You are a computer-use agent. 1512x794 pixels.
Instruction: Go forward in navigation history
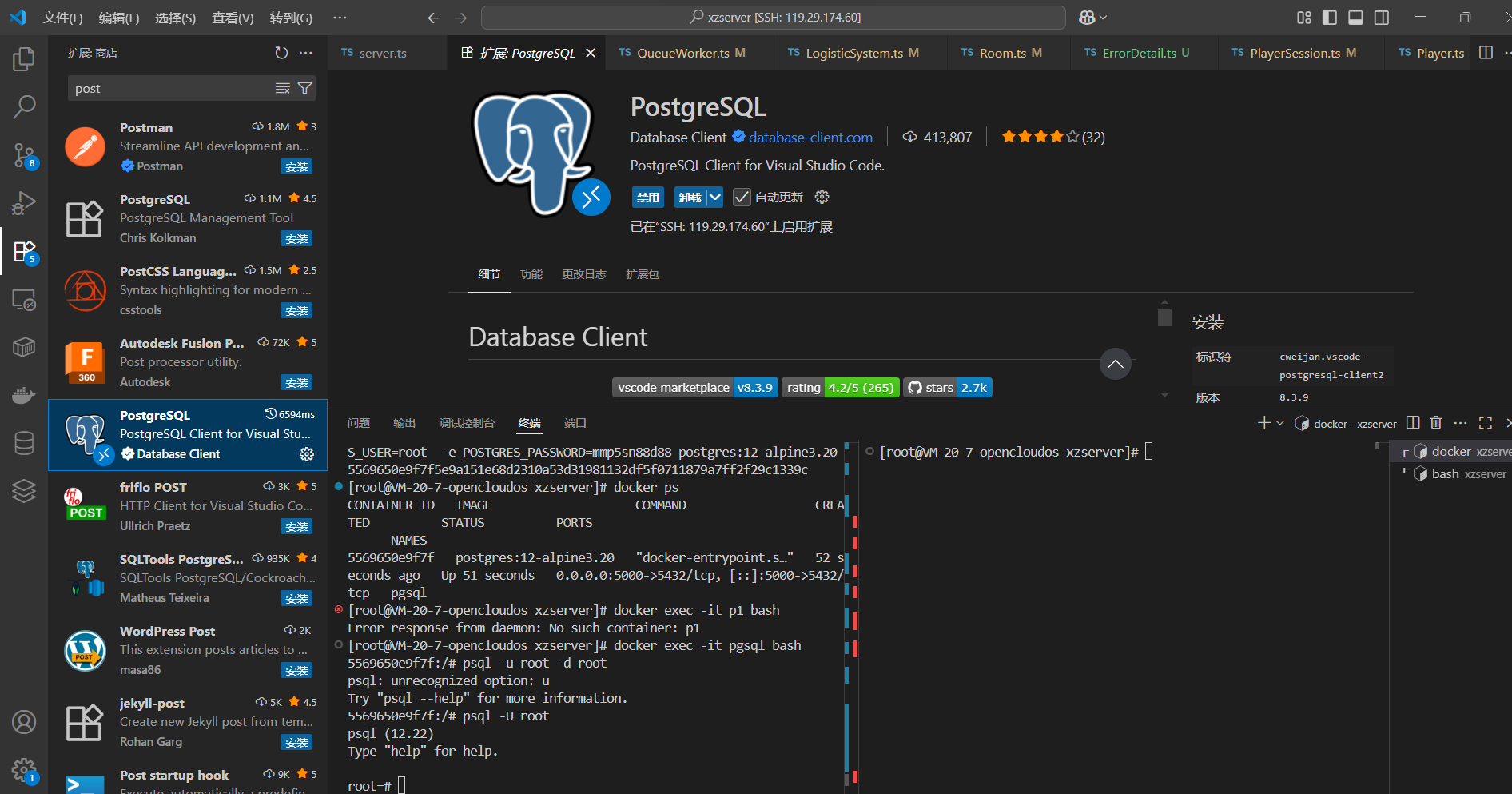(460, 18)
